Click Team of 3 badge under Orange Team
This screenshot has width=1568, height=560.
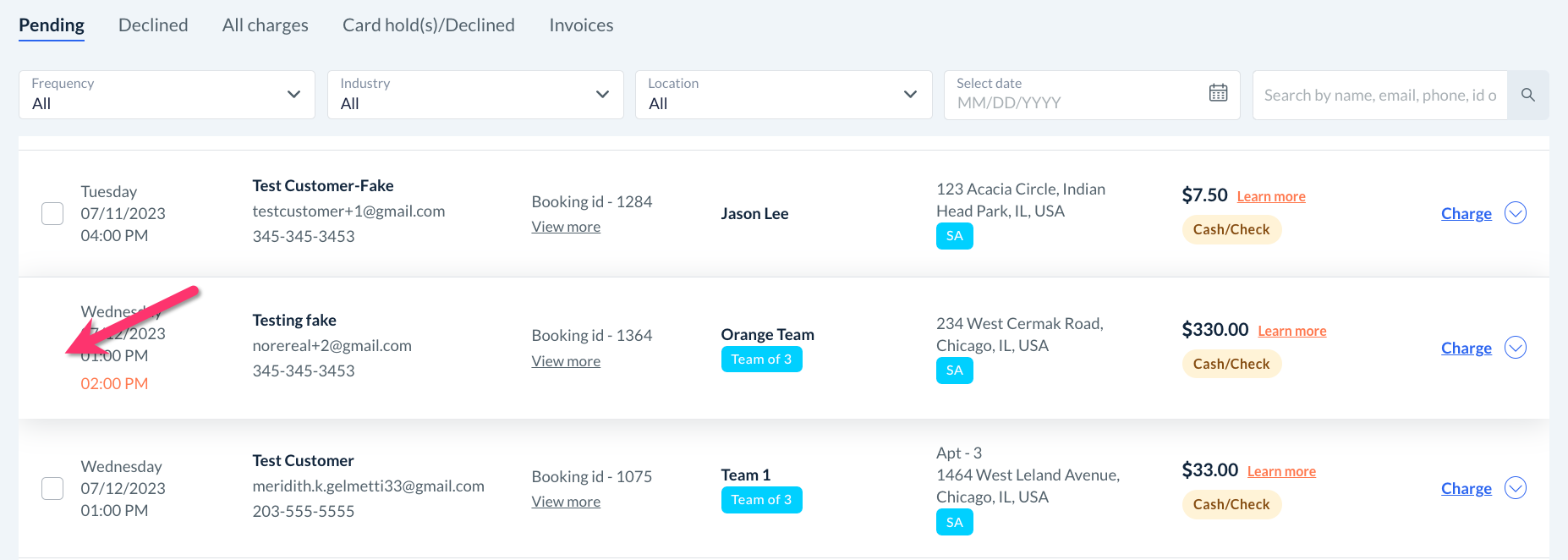761,360
